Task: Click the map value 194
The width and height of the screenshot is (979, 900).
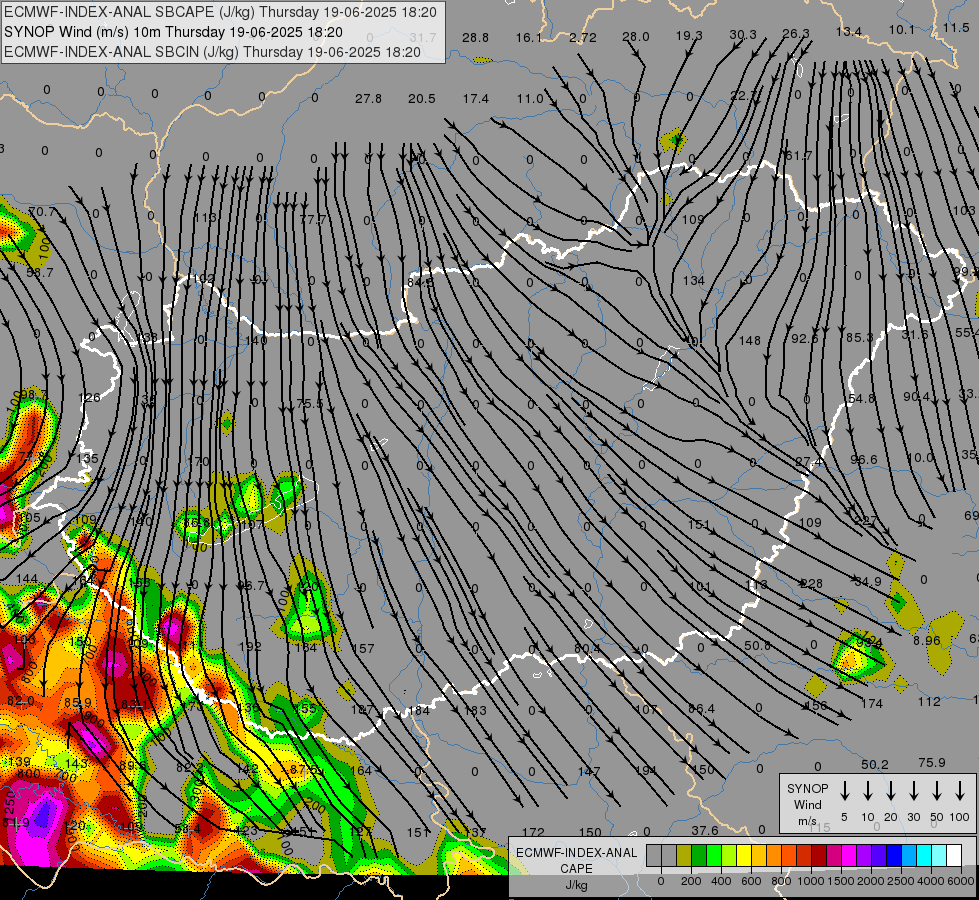Action: (646, 770)
